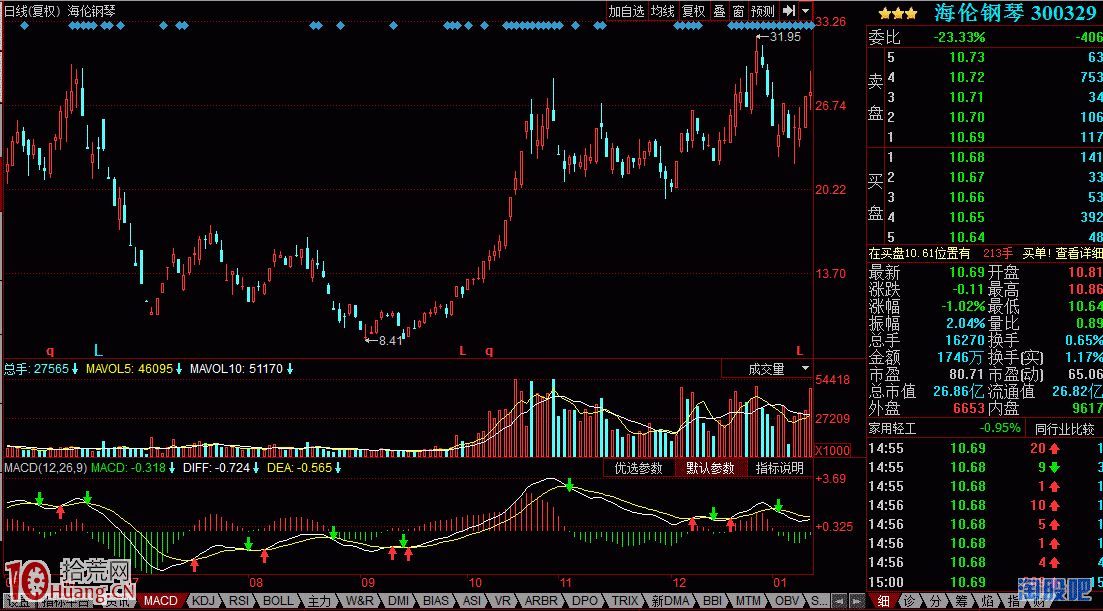Switch to the MACD indicator tab
The height and width of the screenshot is (611, 1103).
[161, 600]
